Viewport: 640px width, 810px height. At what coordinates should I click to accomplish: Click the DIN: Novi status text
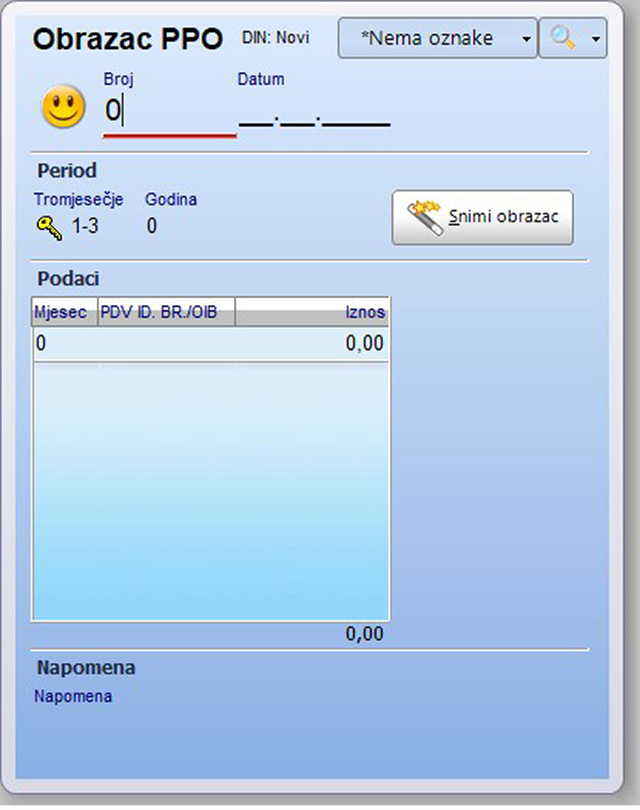tap(275, 38)
